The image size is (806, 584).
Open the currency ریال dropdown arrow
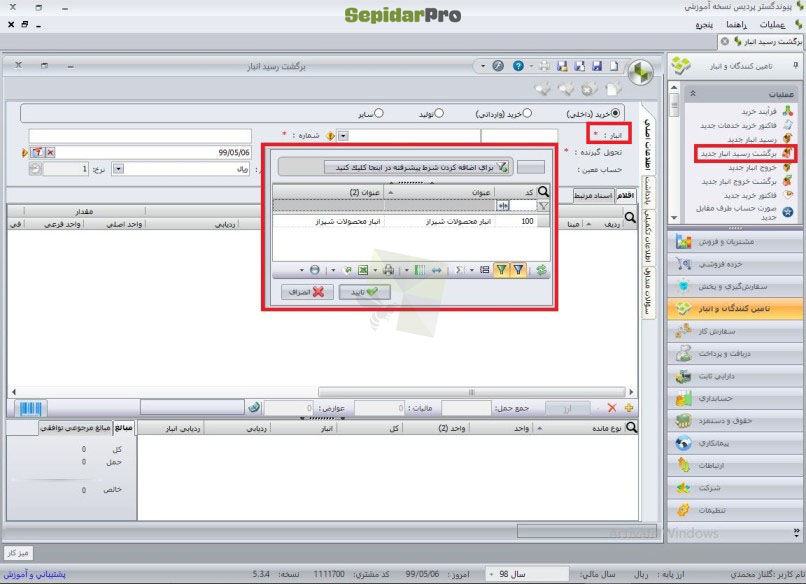tap(118, 169)
